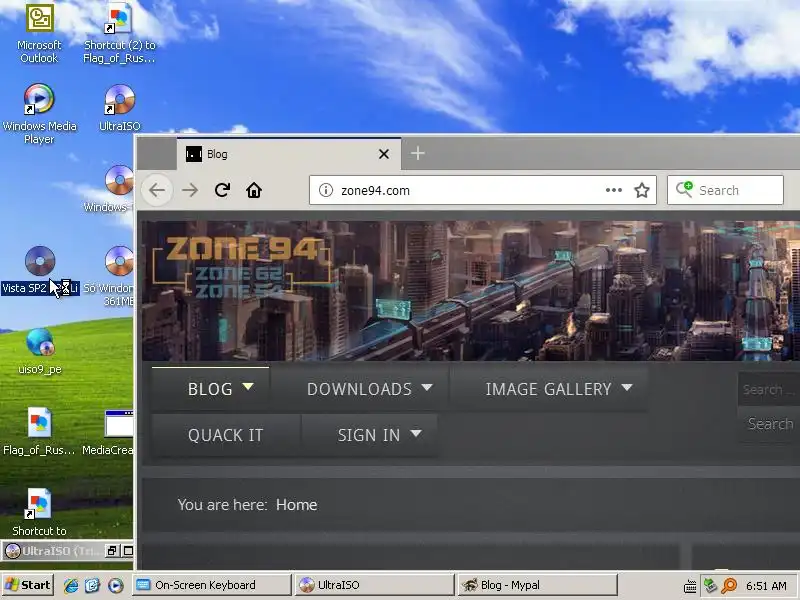Open the SIGN IN menu item
Viewport: 800px width, 600px height.
pos(369,435)
